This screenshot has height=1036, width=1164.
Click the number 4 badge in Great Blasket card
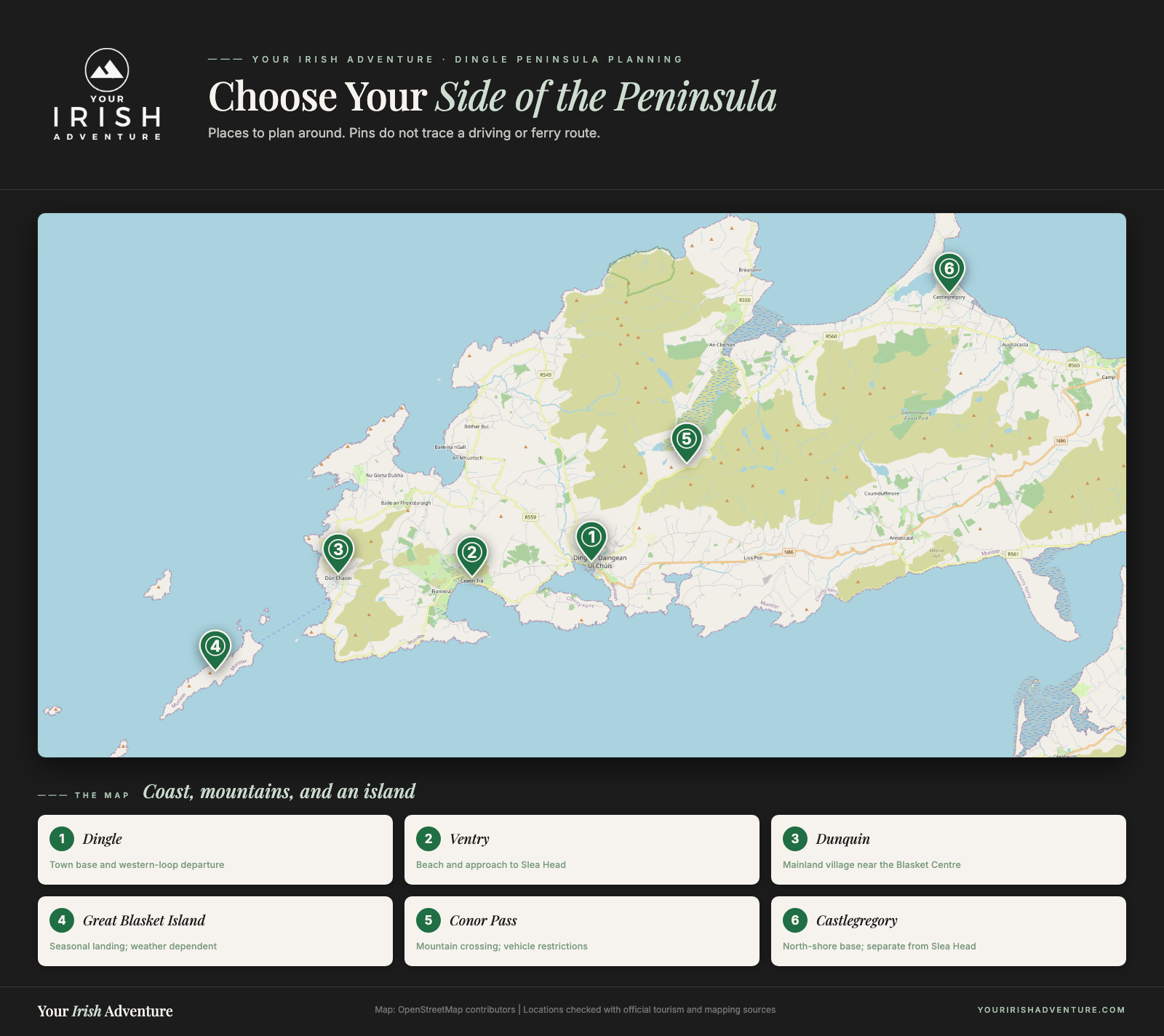tap(62, 920)
